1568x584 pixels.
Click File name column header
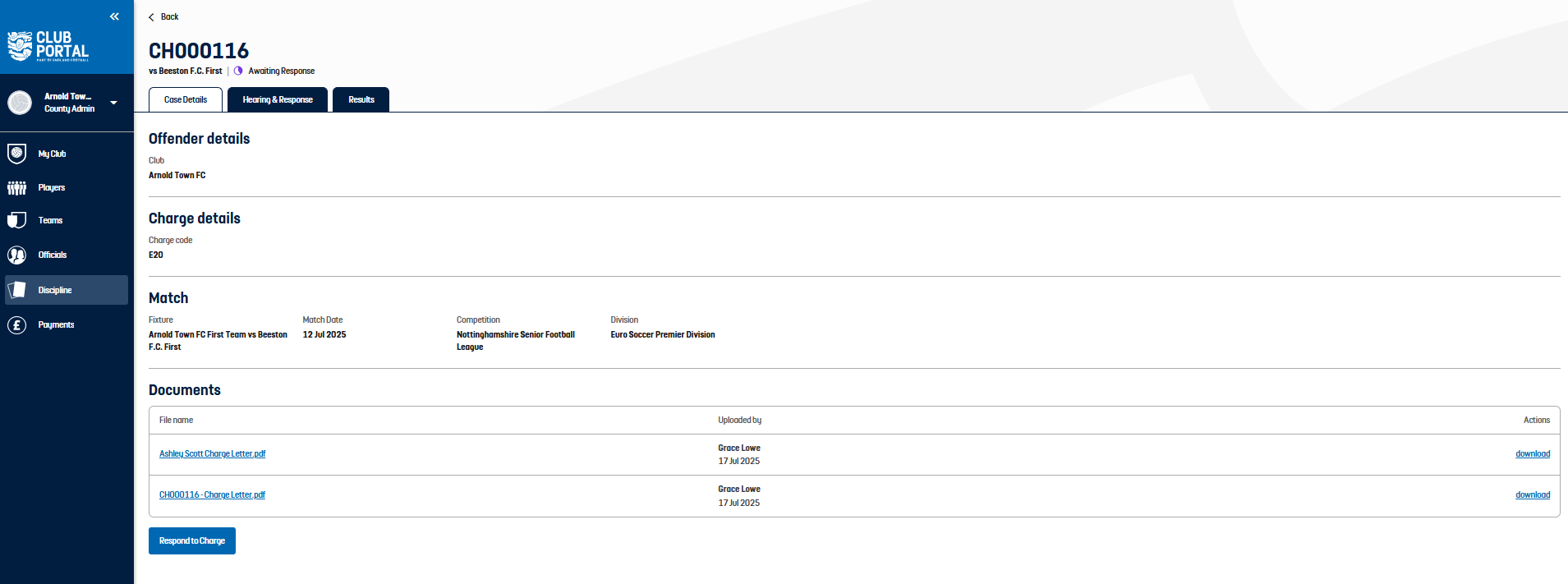click(x=177, y=421)
